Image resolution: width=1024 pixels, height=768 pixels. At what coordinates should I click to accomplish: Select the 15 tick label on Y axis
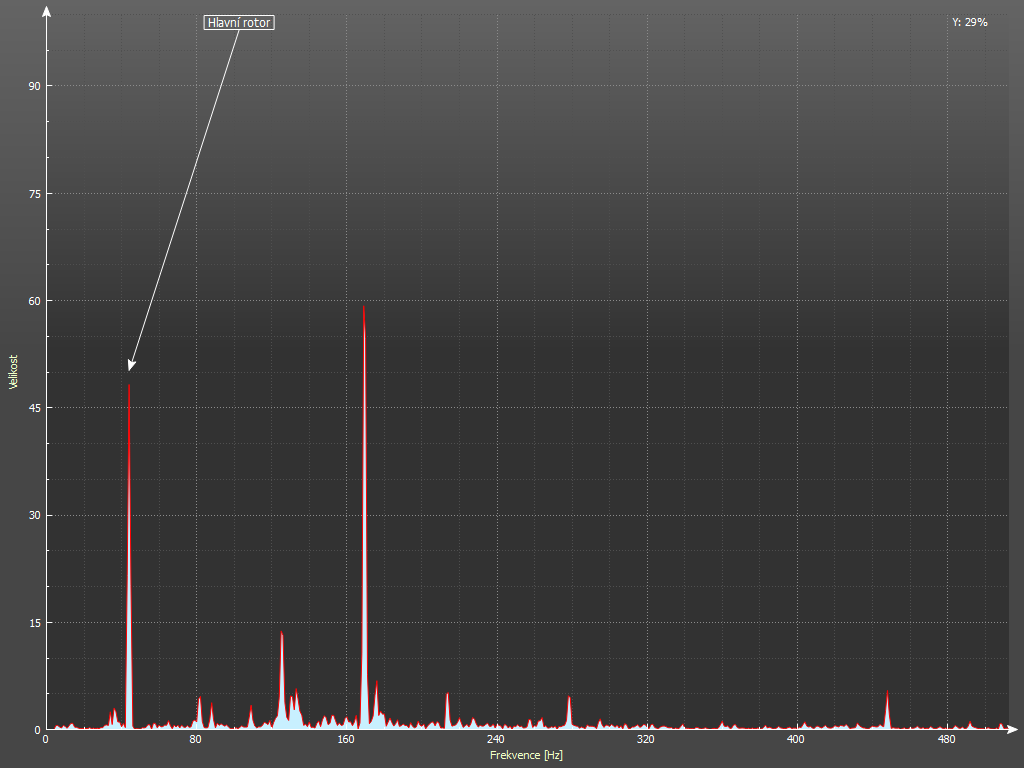tap(34, 623)
